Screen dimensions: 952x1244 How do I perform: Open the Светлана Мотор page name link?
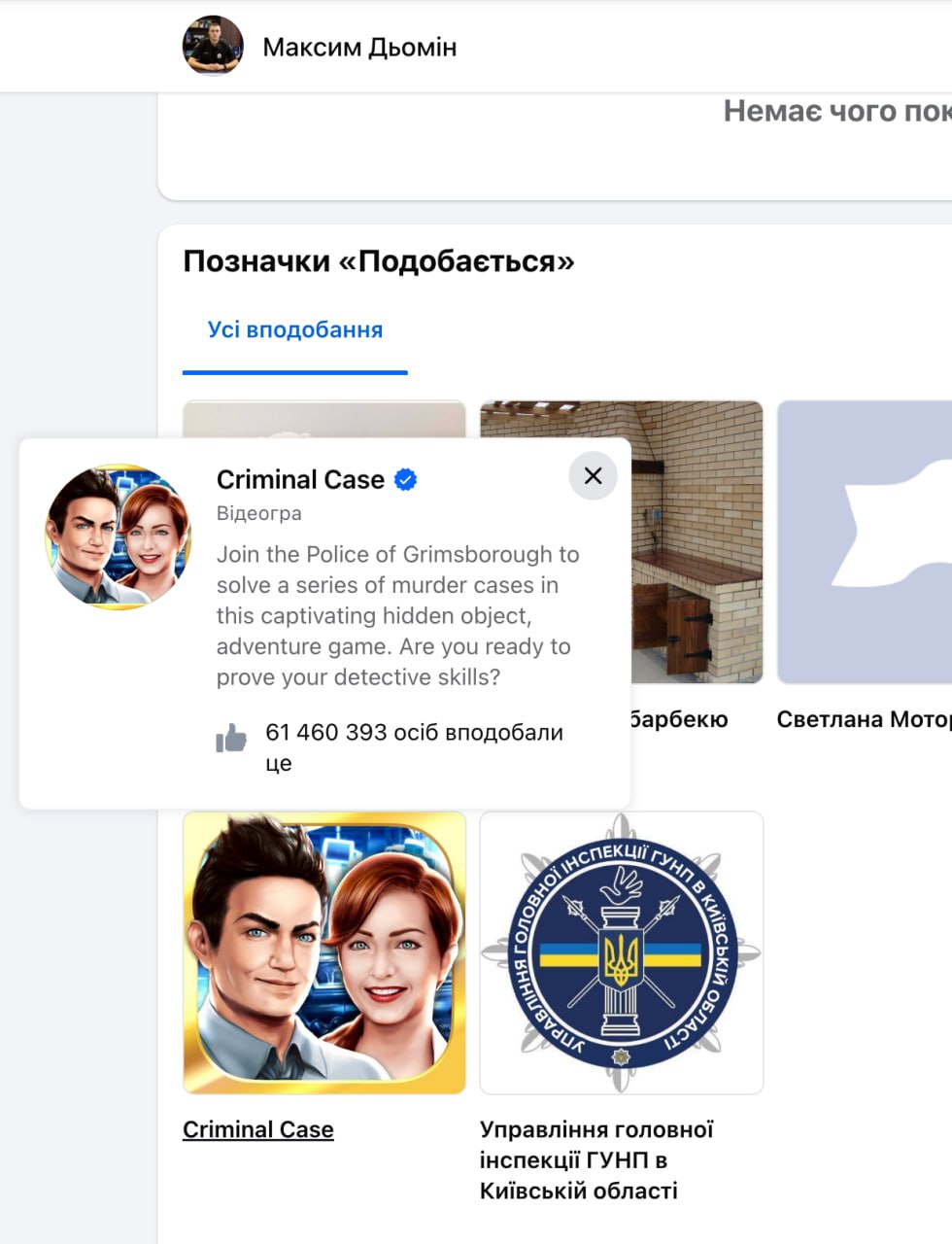pos(865,719)
